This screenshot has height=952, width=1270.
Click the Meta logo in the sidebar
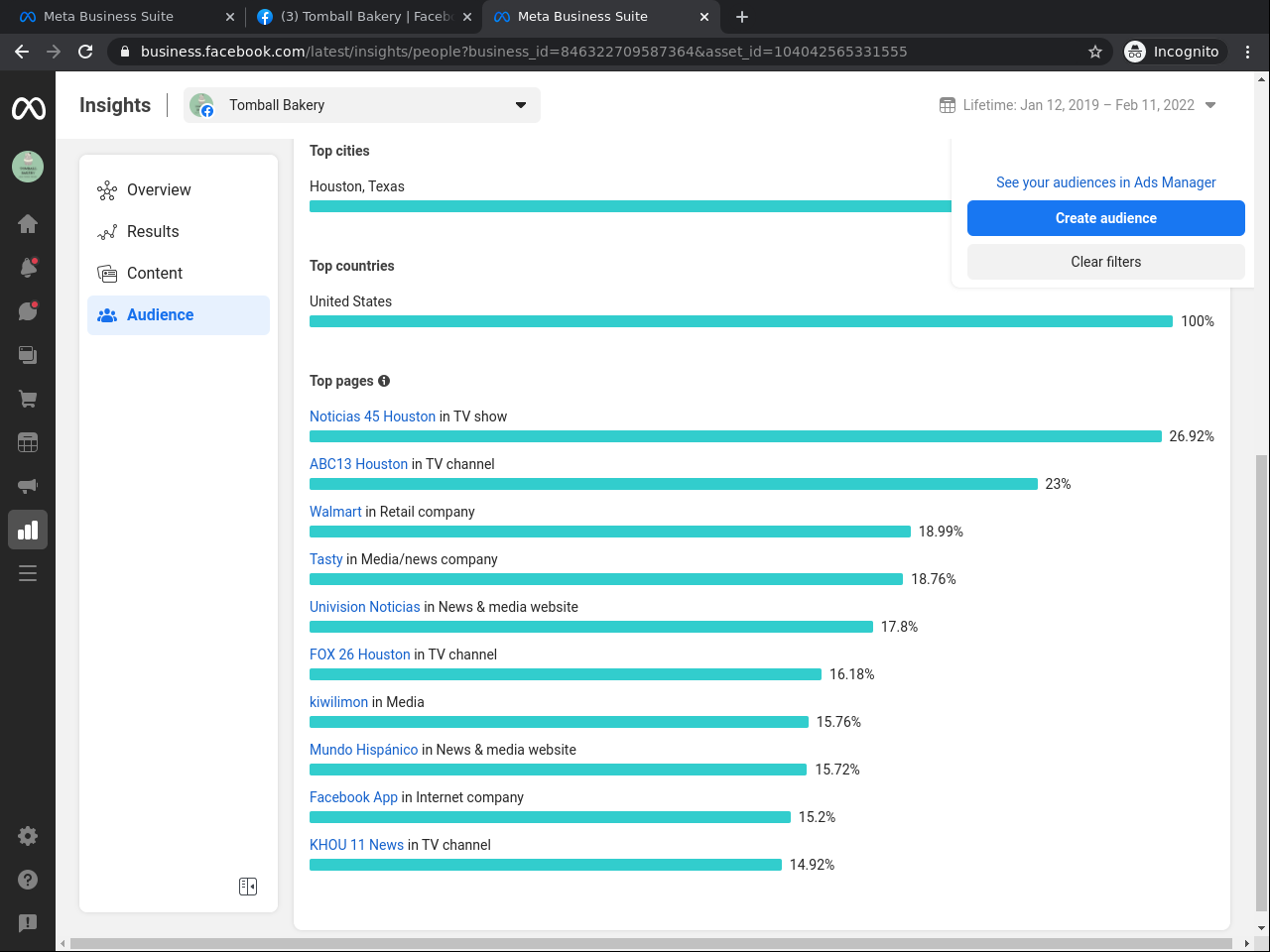(x=28, y=107)
